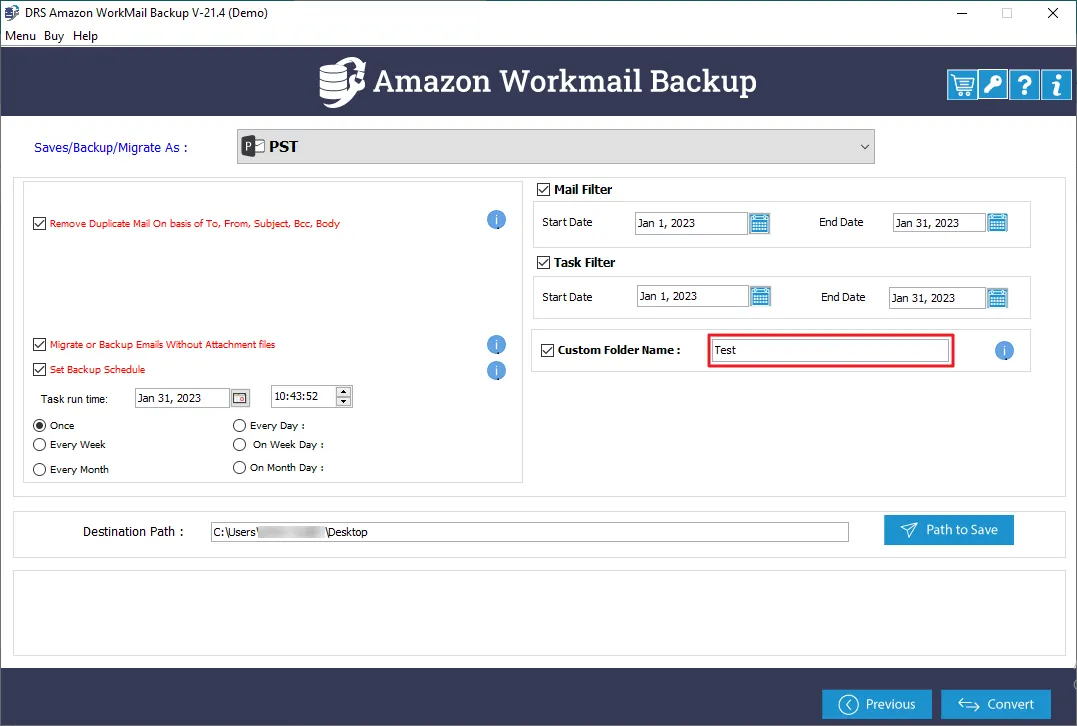Open Task Filter End Date calendar
1077x726 pixels.
[997, 298]
